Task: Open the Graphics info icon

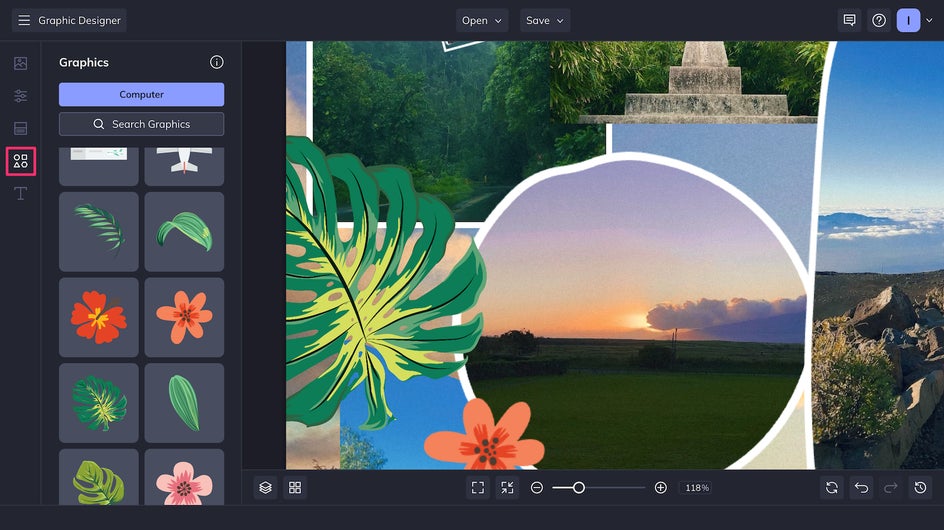Action: (x=217, y=62)
